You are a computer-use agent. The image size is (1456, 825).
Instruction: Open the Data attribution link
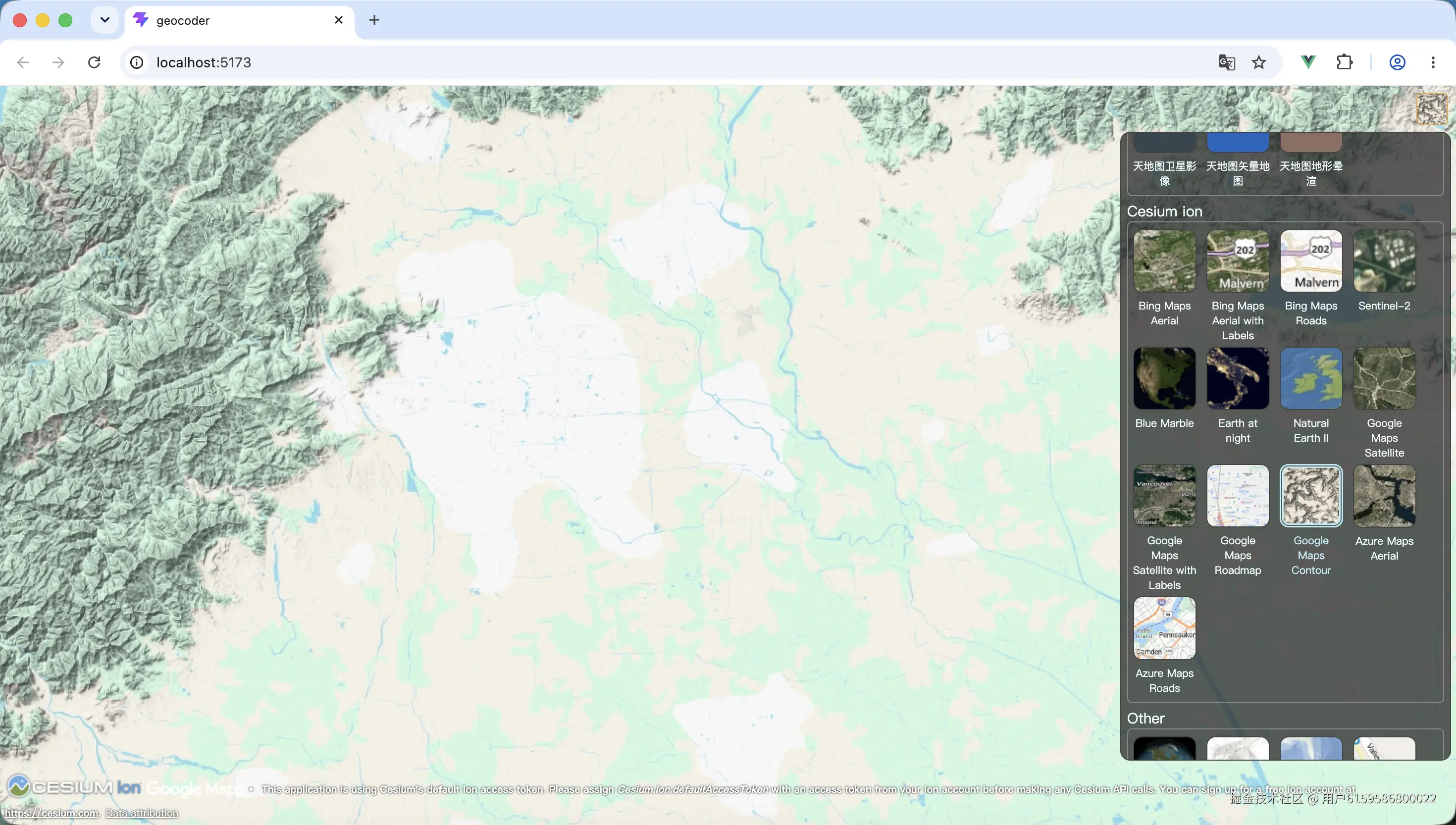(x=142, y=813)
